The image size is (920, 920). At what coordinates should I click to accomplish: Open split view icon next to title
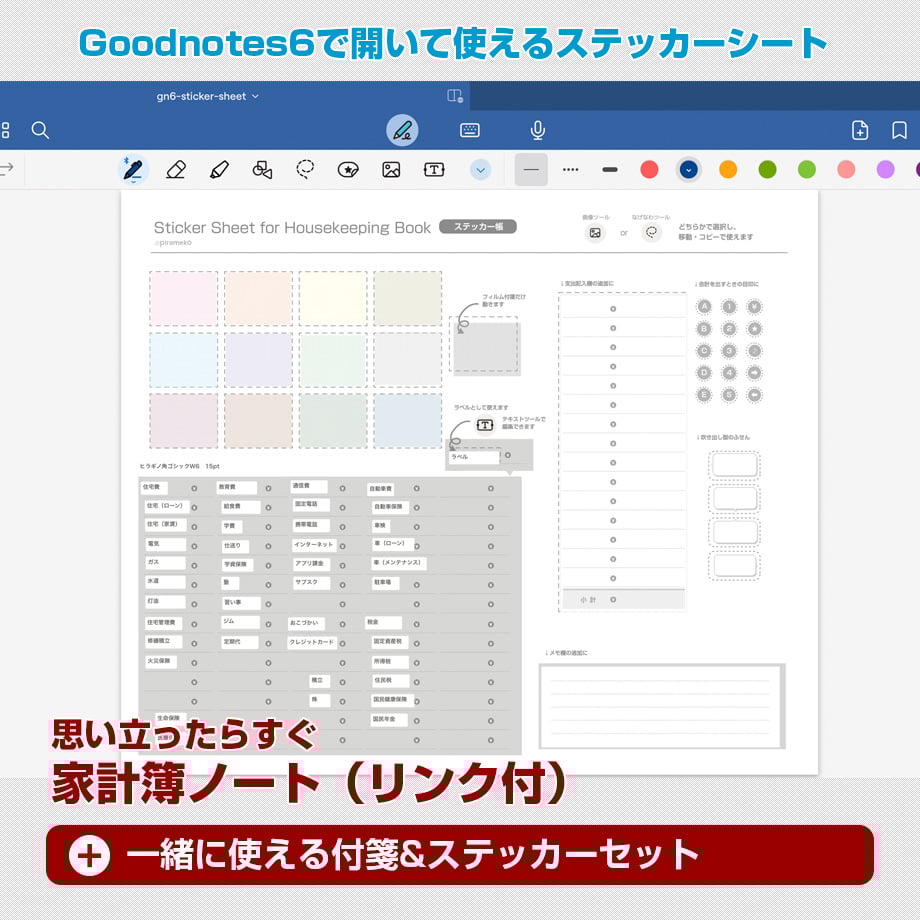click(x=455, y=96)
